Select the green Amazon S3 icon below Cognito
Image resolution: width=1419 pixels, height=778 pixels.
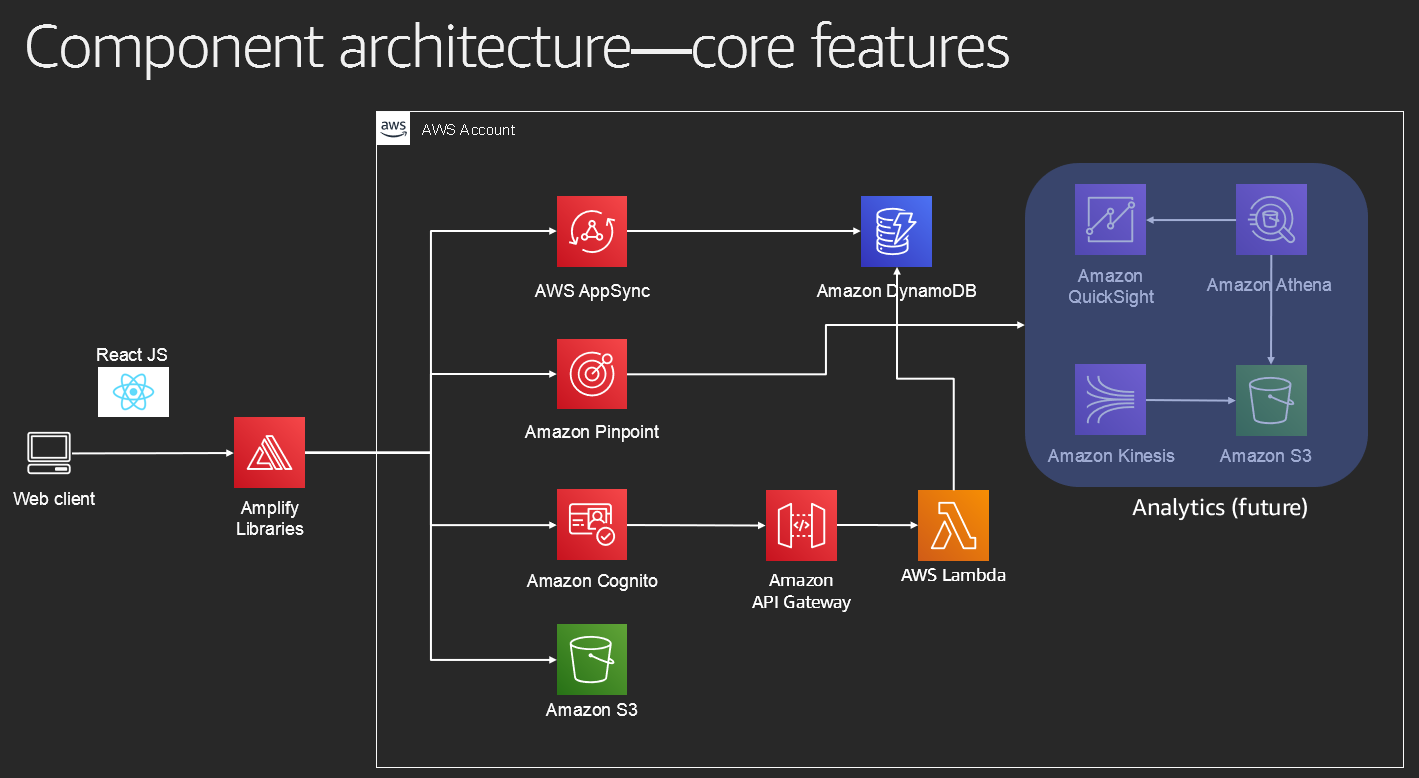point(592,659)
